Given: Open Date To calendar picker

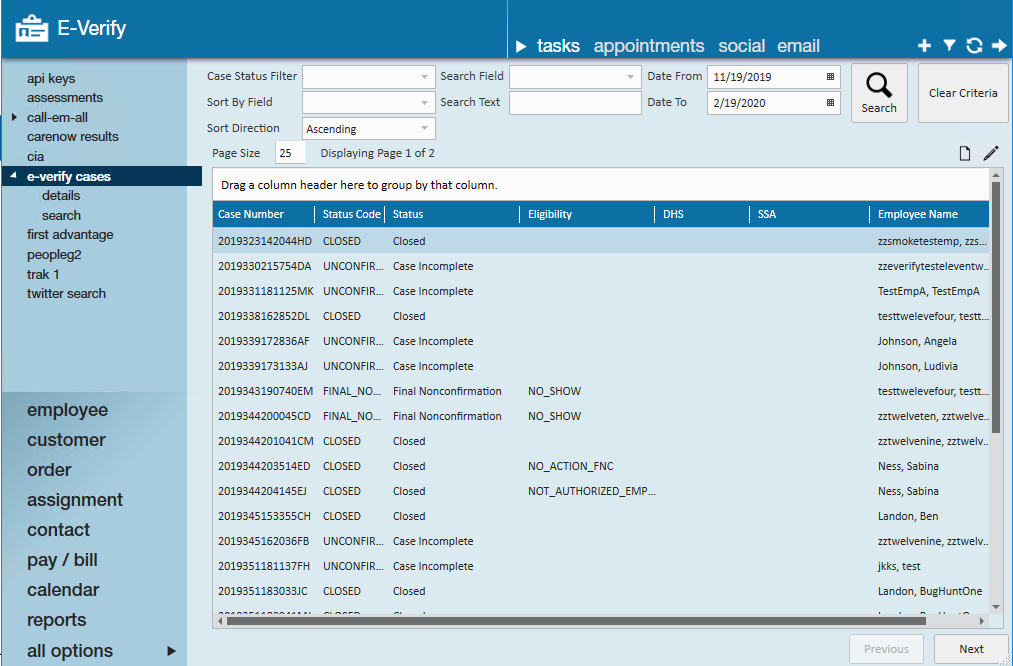Looking at the screenshot, I should tap(830, 102).
